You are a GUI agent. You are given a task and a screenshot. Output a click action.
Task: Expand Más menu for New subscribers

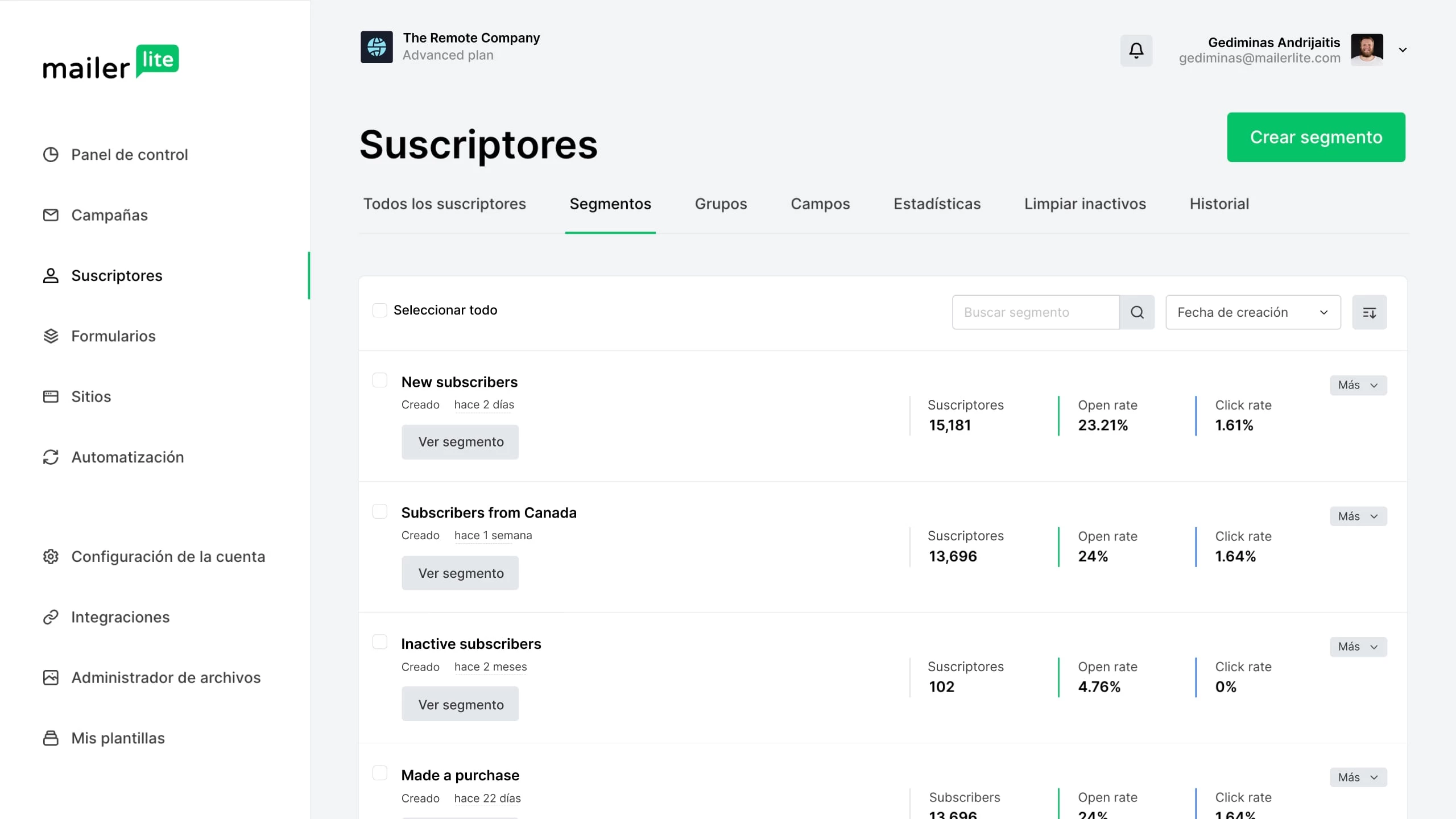point(1358,385)
